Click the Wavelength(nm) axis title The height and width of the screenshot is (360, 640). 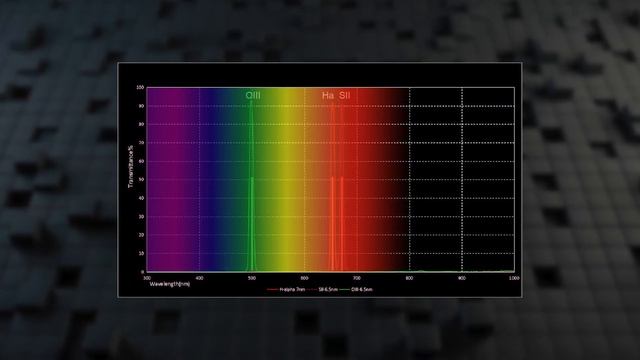(169, 284)
